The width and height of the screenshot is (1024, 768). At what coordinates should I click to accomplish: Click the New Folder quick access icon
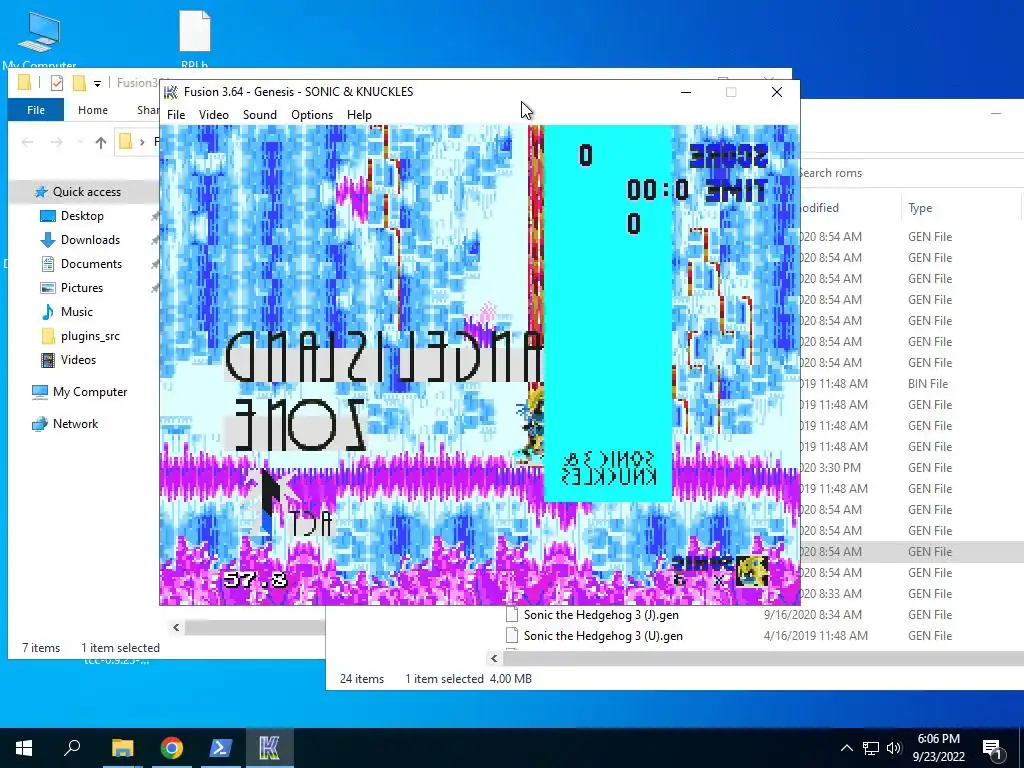[x=79, y=83]
